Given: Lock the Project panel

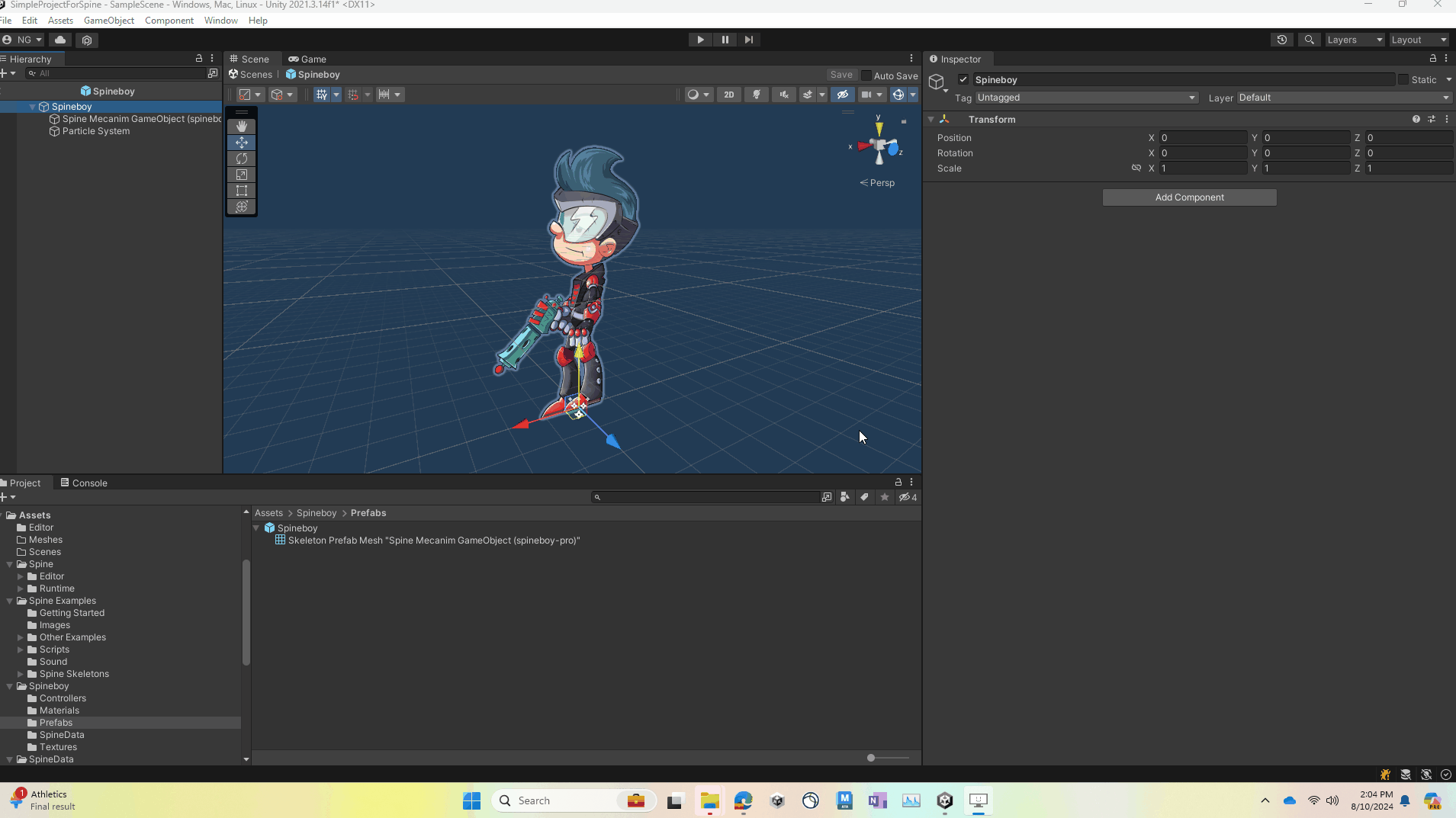Looking at the screenshot, I should point(898,482).
